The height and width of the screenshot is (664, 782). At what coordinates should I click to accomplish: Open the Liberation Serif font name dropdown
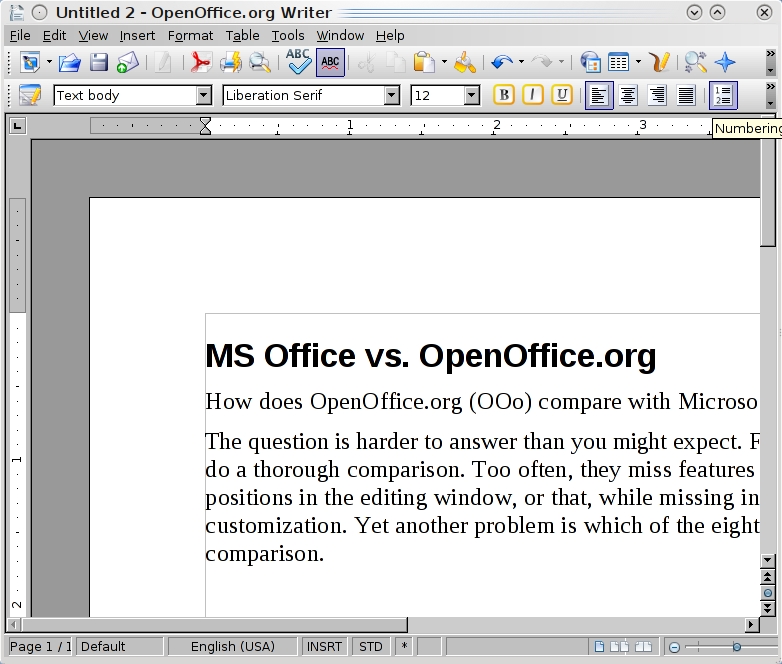pos(392,96)
